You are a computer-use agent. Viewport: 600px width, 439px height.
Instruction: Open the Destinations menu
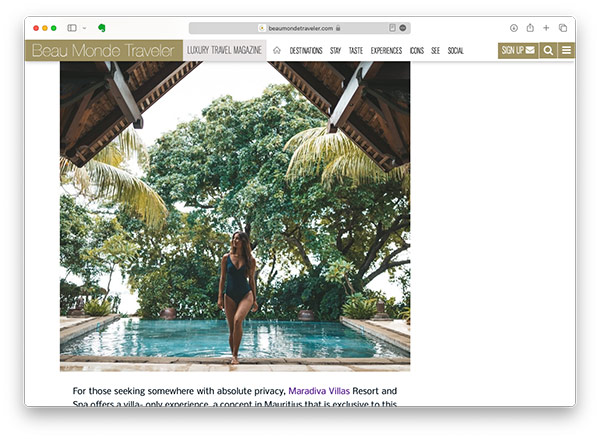pos(306,50)
